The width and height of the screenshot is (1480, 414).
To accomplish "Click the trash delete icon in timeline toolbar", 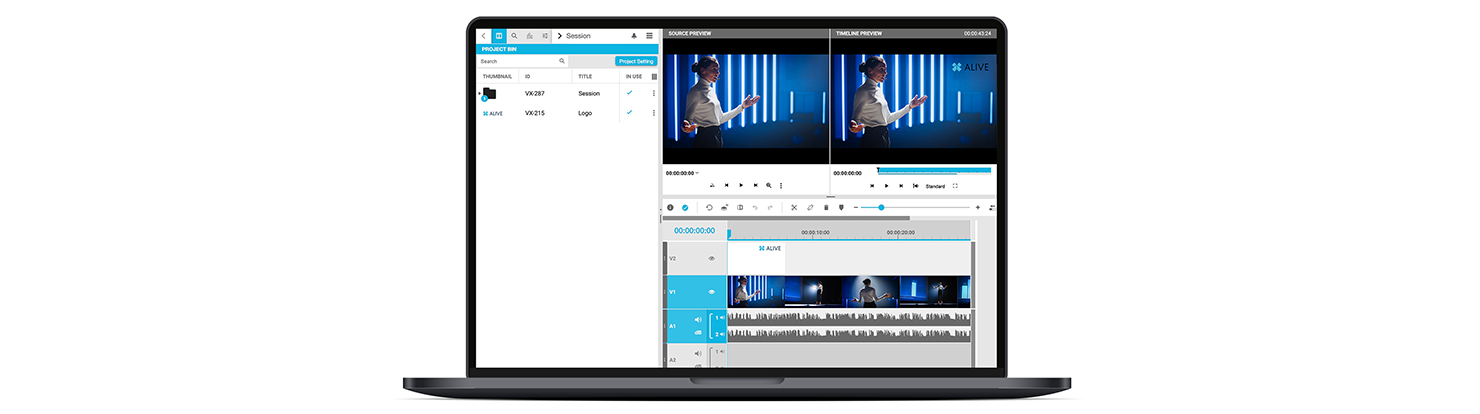I will 826,207.
